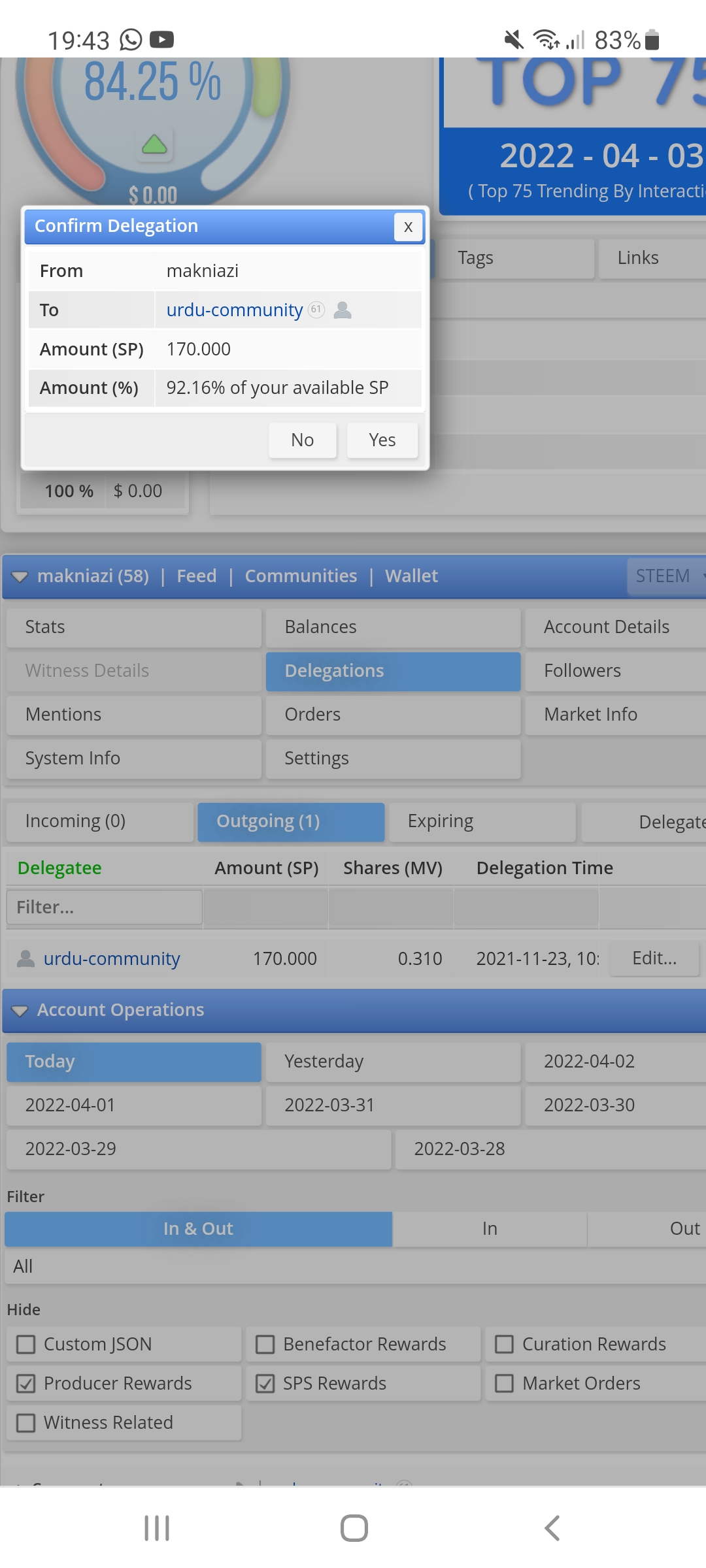Select the Stats tab

[134, 627]
